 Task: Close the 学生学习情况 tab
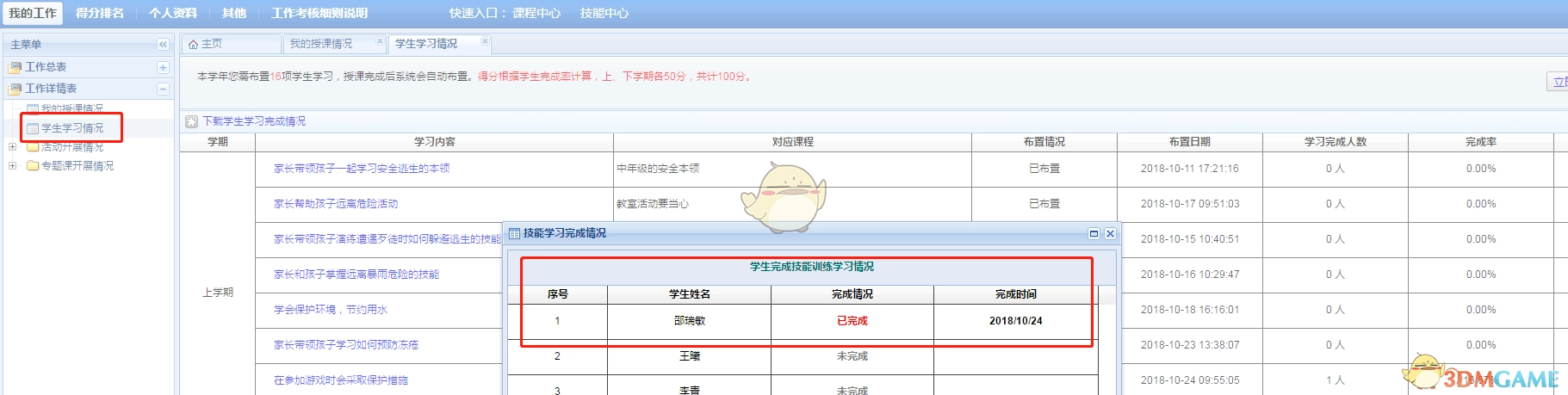coord(485,41)
